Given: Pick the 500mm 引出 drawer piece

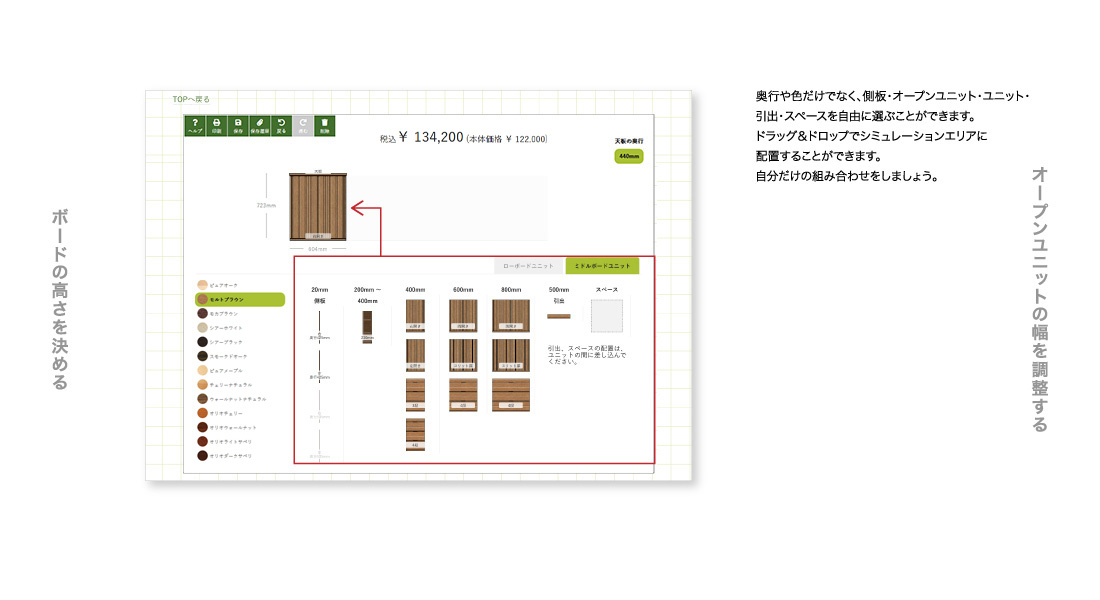Looking at the screenshot, I should (559, 316).
